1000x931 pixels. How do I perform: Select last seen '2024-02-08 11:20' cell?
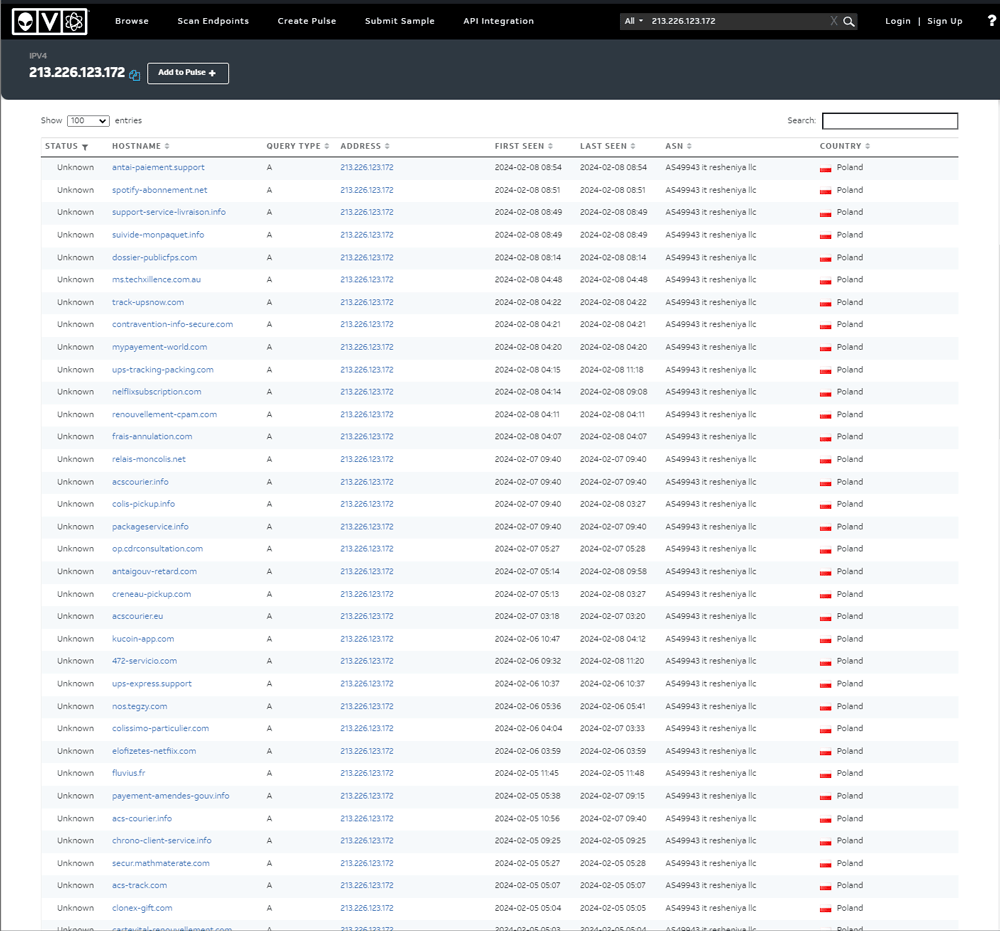[612, 661]
